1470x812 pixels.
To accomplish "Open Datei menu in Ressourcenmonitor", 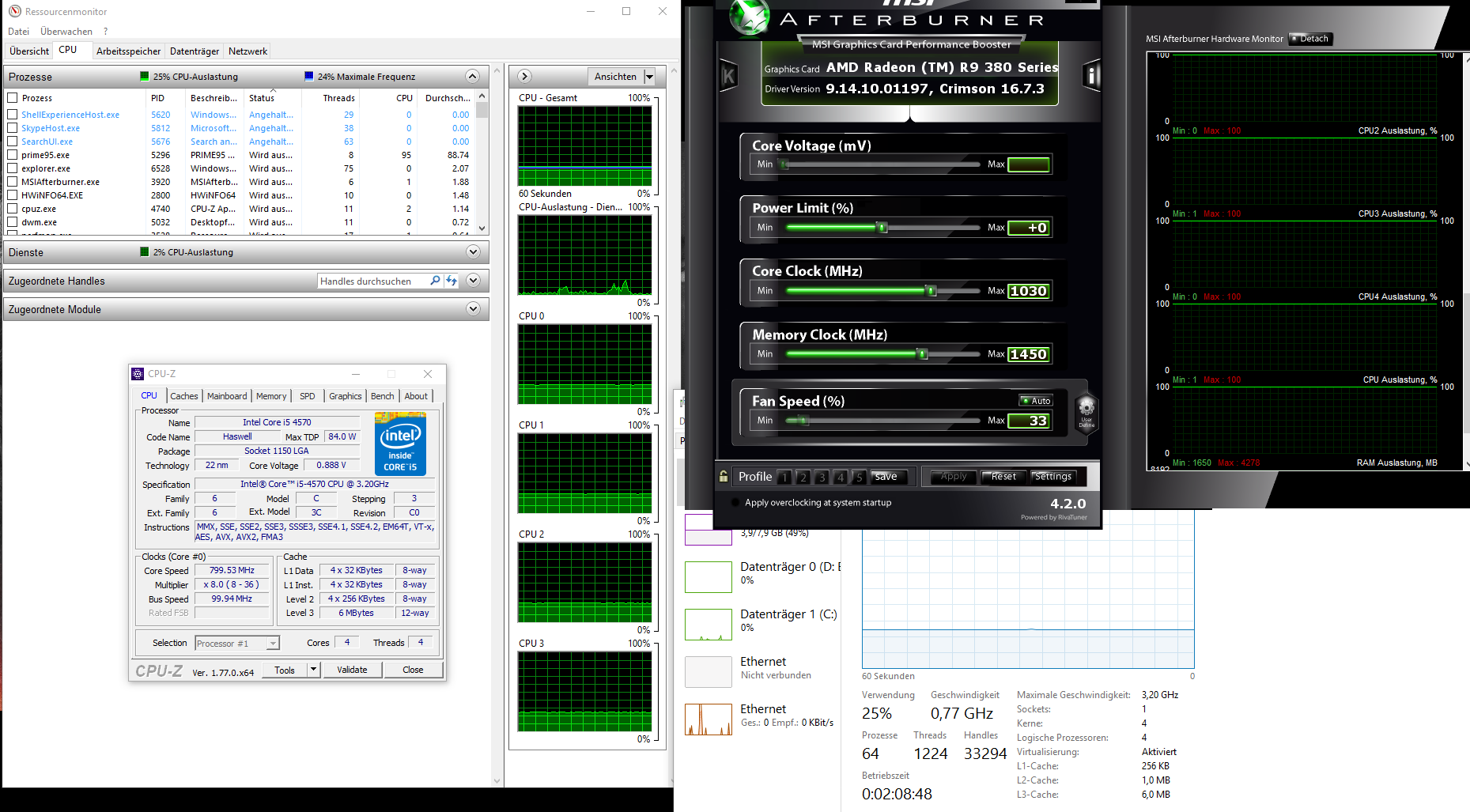I will [x=18, y=32].
